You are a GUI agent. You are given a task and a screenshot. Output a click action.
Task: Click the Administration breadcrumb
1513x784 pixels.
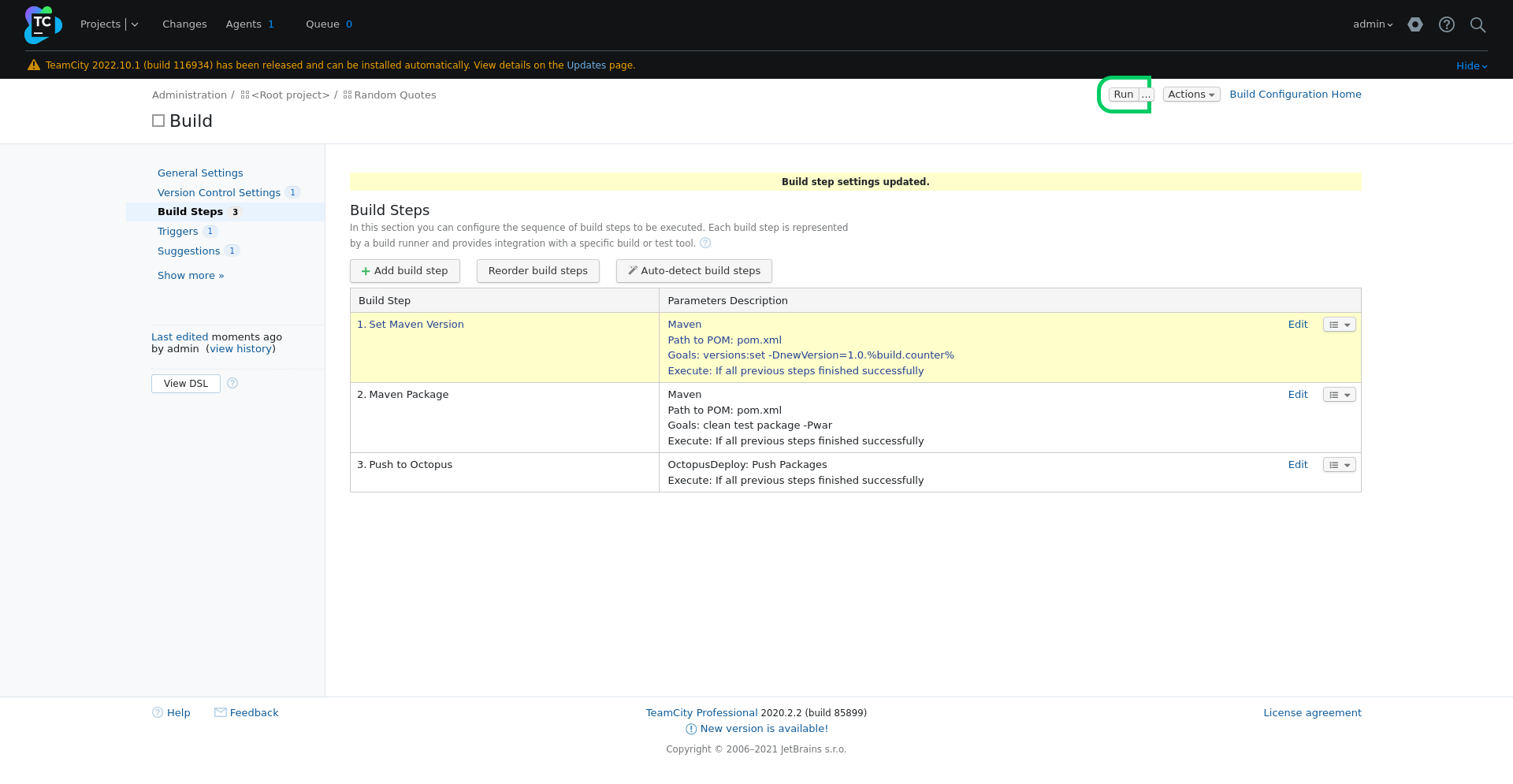click(189, 95)
